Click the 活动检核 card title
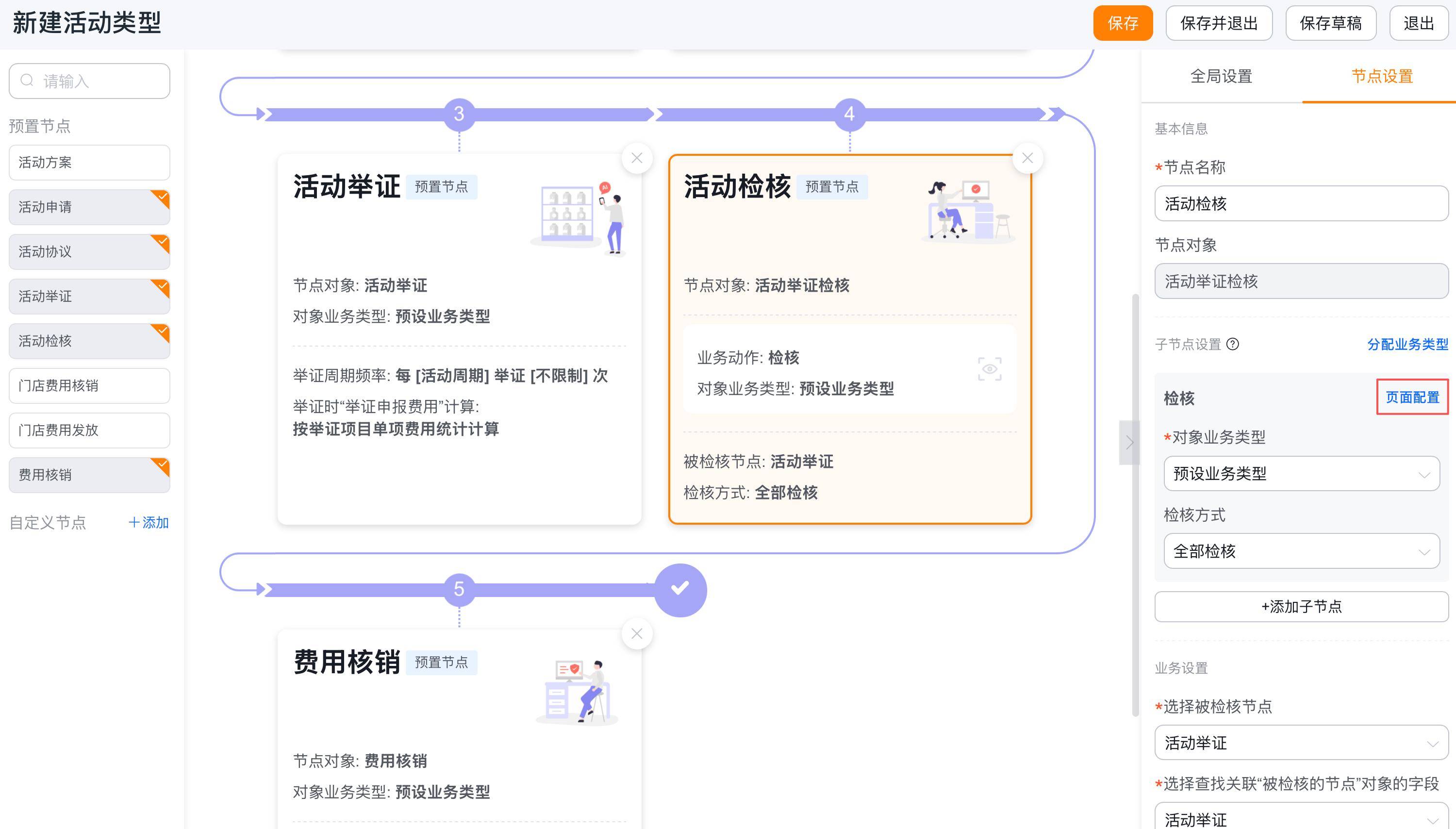 [737, 186]
